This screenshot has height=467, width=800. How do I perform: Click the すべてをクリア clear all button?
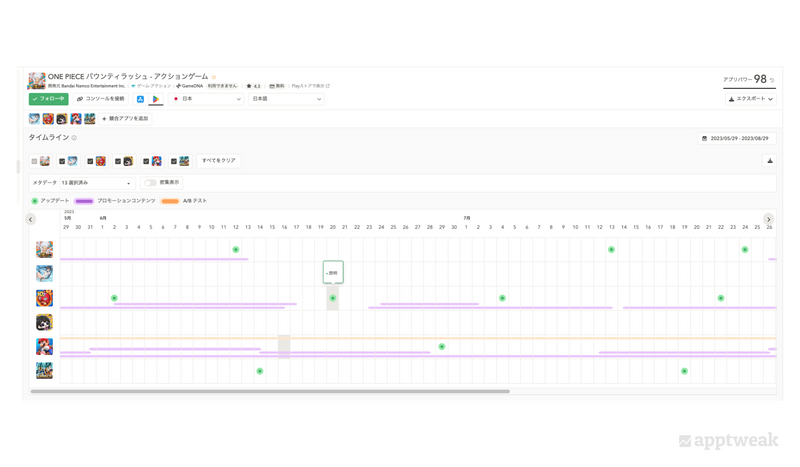click(x=219, y=161)
